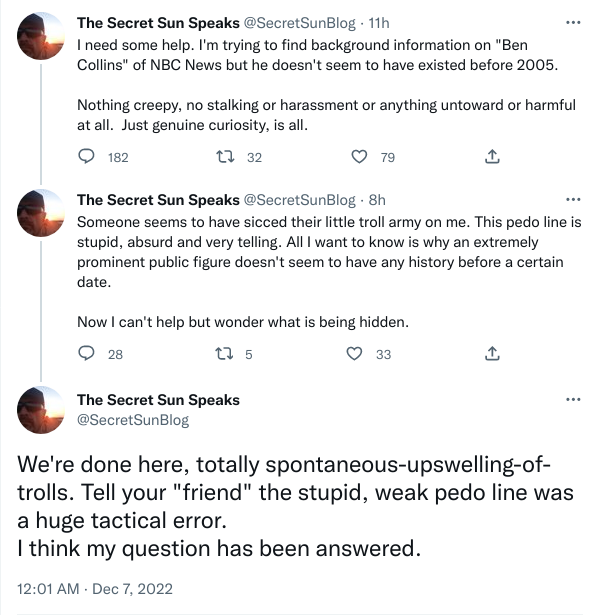Reply to the first tweet with 182 replies
Viewport: 598px width, 615px height.
tap(86, 157)
